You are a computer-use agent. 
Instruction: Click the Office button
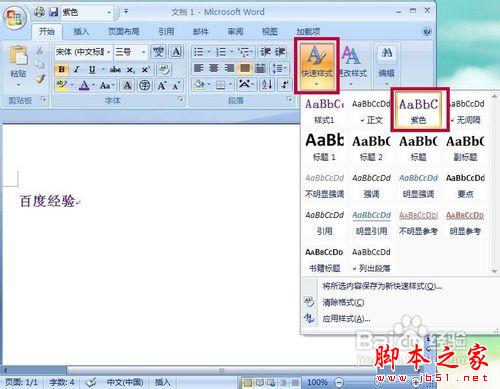[15, 17]
